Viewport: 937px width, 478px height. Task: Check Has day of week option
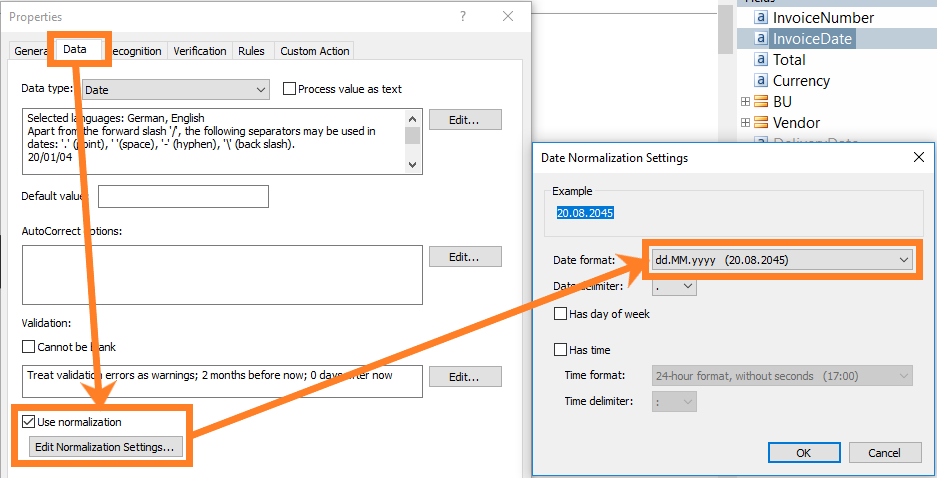[x=561, y=314]
